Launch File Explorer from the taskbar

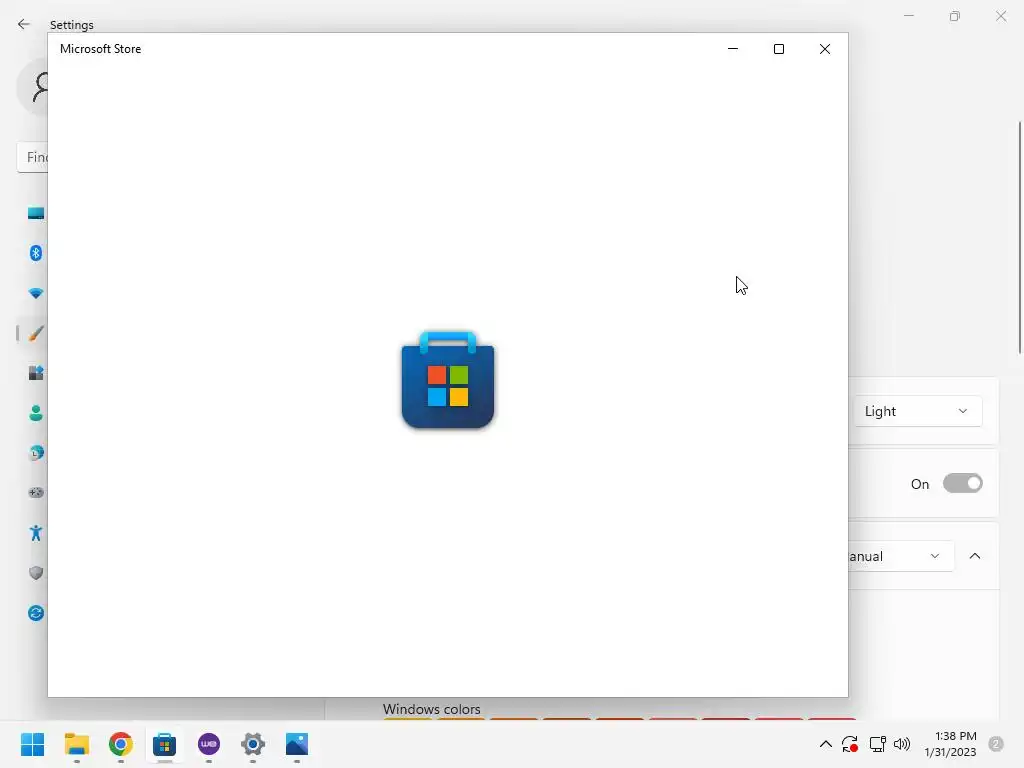point(76,744)
